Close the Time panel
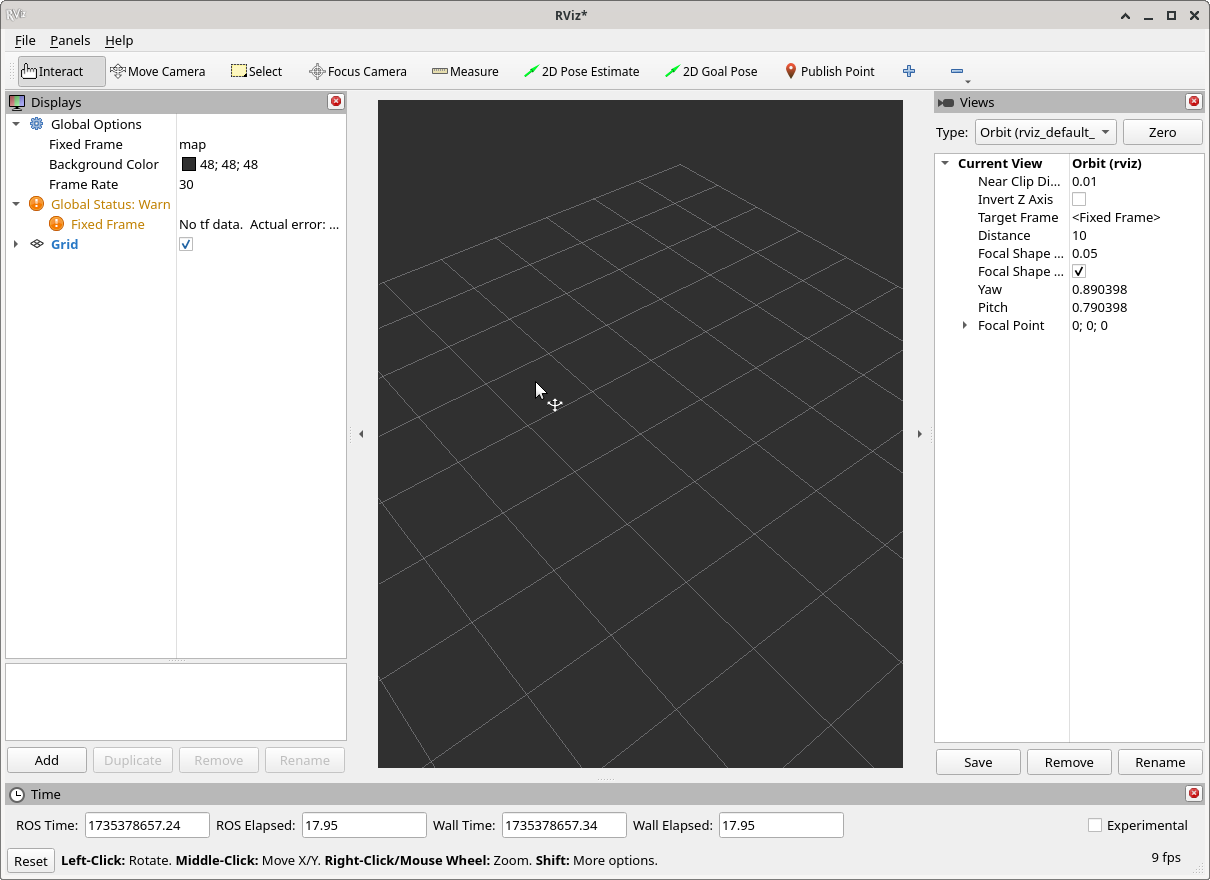 1194,793
